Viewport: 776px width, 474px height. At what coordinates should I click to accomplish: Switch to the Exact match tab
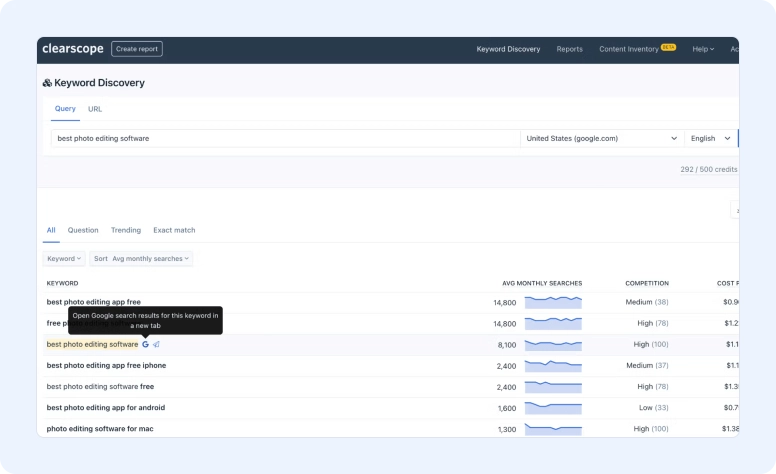pos(174,230)
